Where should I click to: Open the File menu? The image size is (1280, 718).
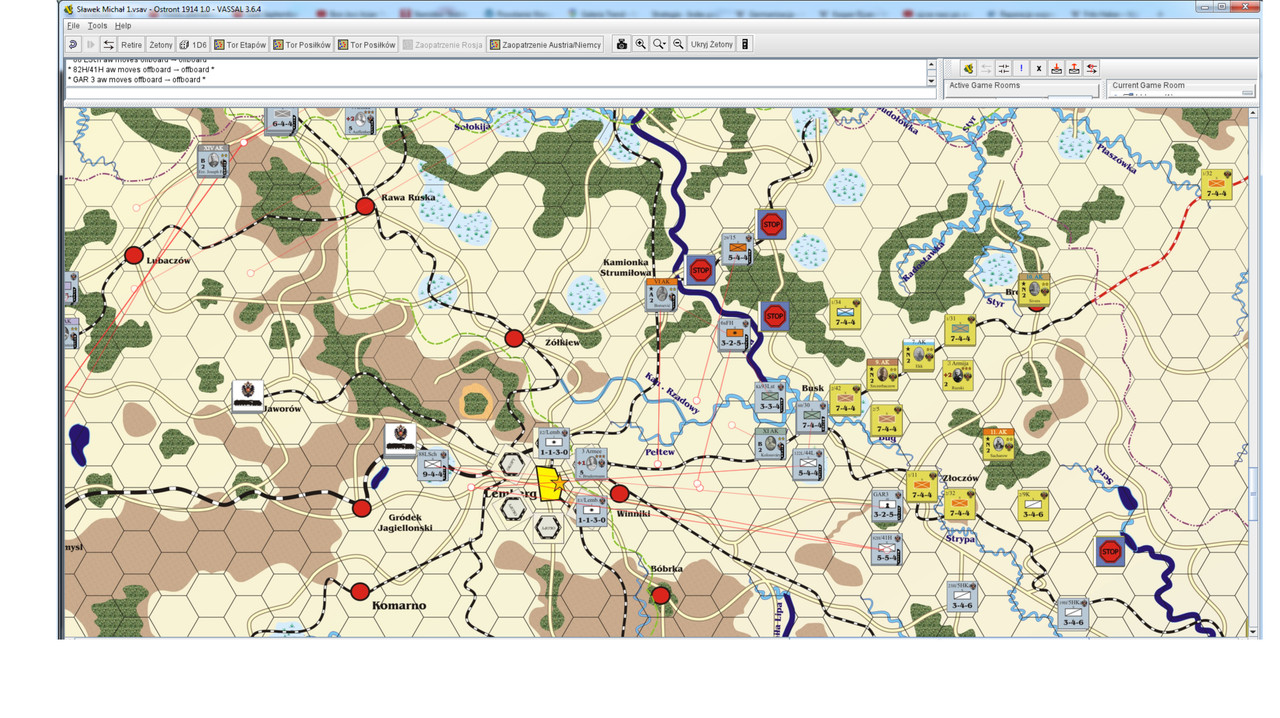73,26
